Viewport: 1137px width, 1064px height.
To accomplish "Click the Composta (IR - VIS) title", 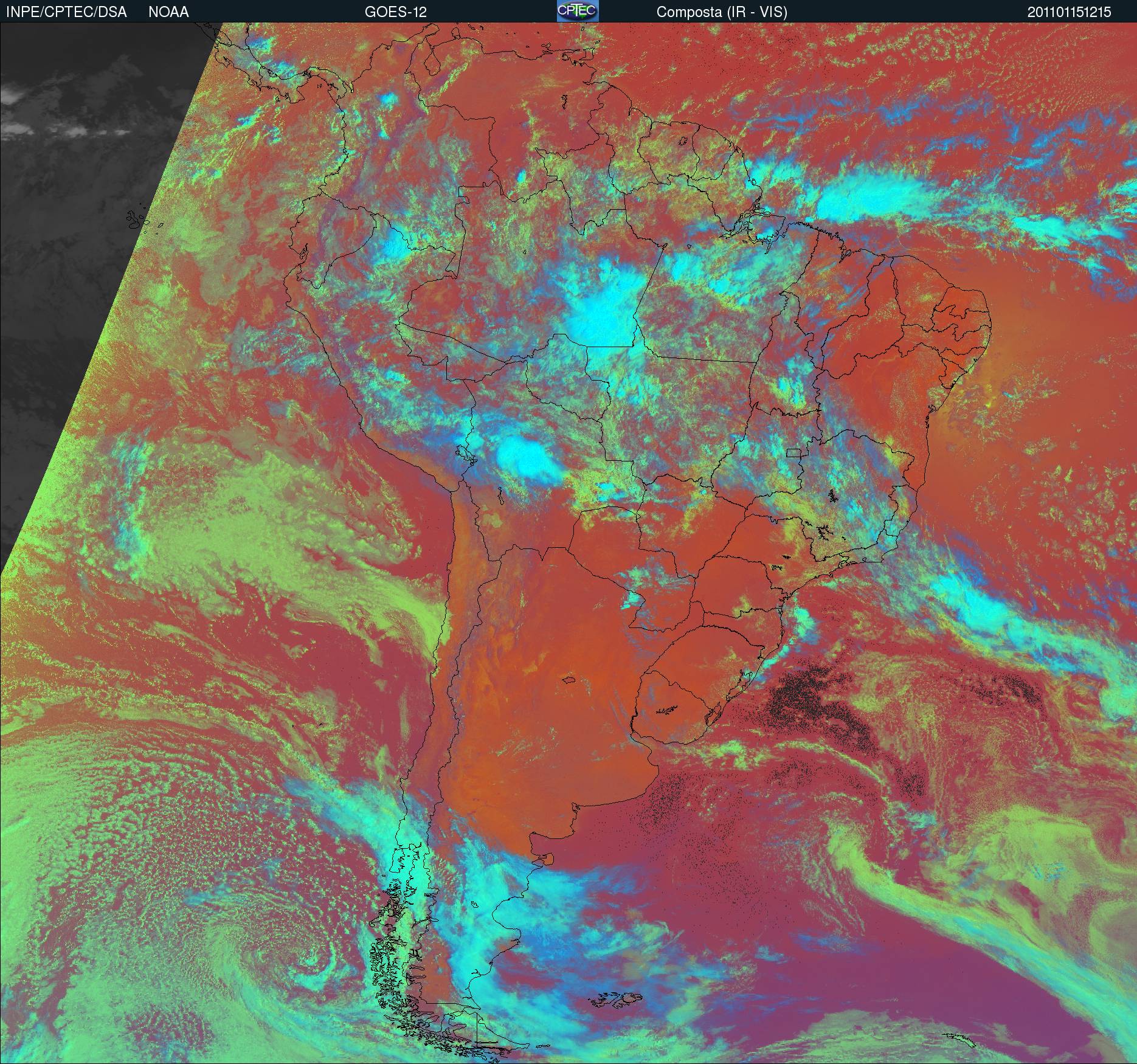I will (722, 12).
